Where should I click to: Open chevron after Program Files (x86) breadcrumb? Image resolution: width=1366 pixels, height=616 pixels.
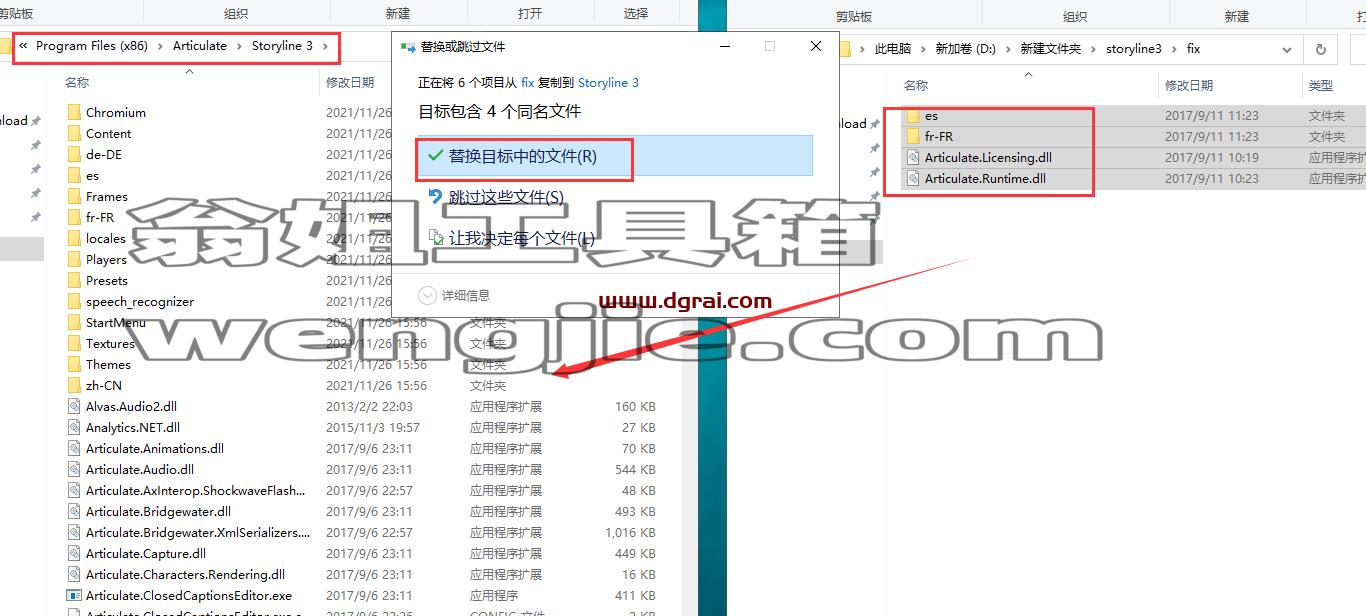click(x=161, y=46)
